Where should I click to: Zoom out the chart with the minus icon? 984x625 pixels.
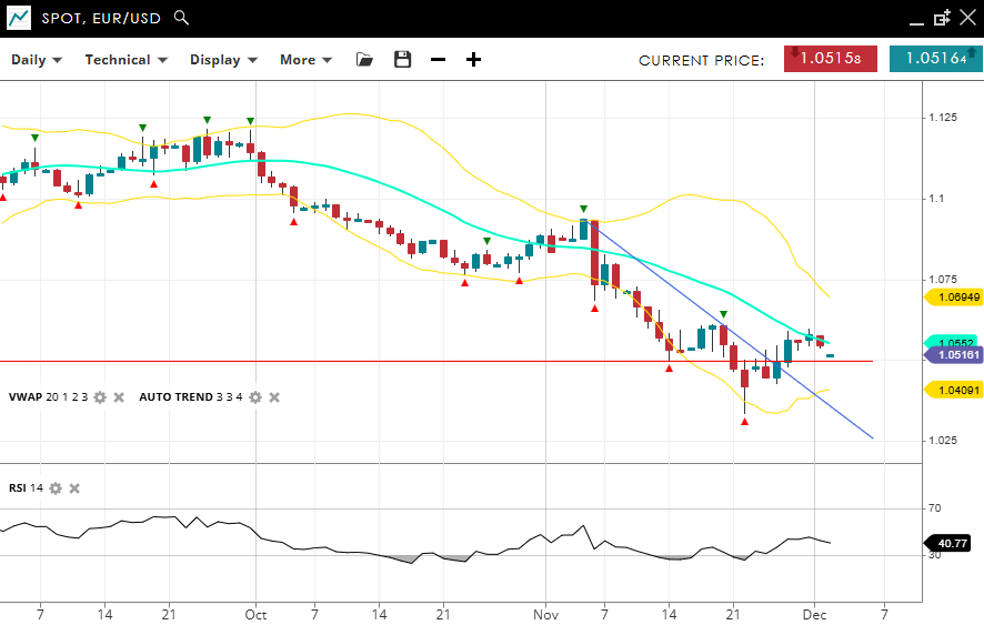(438, 60)
